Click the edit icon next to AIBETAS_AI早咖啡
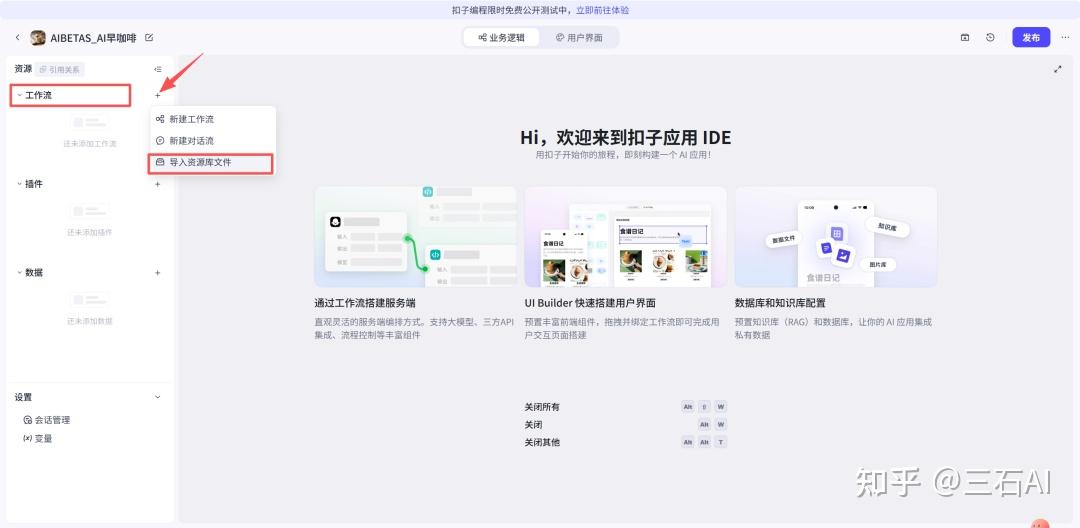Viewport: 1080px width, 528px height. pyautogui.click(x=149, y=38)
